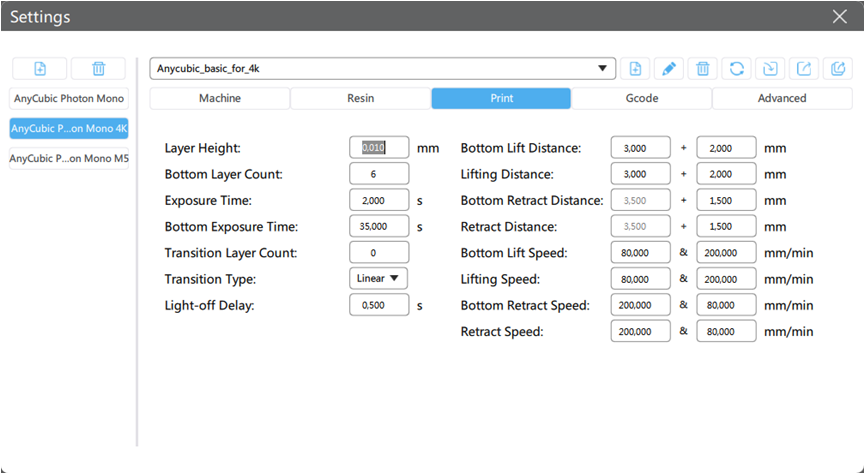Delete the profile using toolbar trash icon
This screenshot has width=865, height=474.
point(702,68)
